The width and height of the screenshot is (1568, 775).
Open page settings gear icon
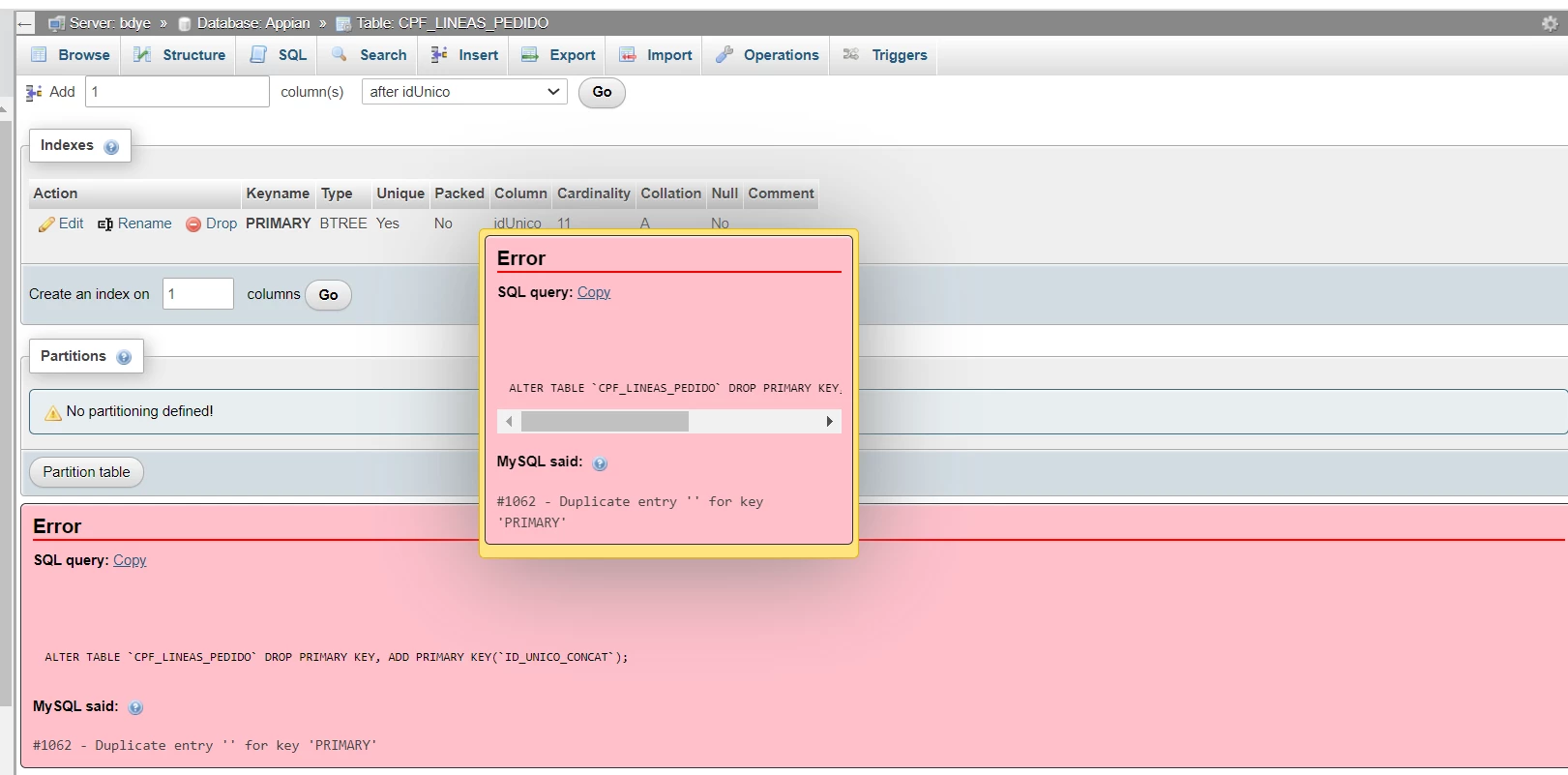point(1550,23)
